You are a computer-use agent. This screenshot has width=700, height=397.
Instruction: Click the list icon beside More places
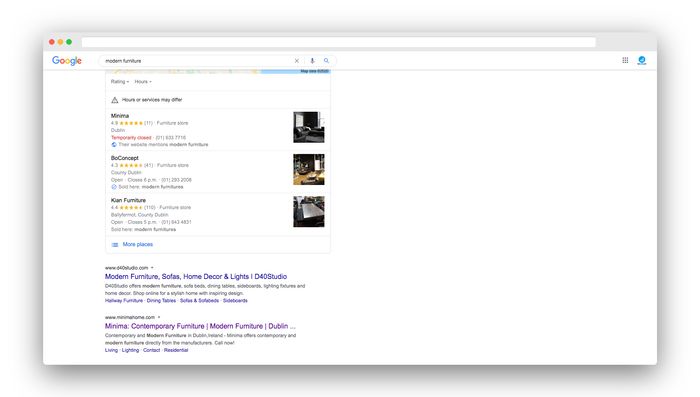[115, 245]
